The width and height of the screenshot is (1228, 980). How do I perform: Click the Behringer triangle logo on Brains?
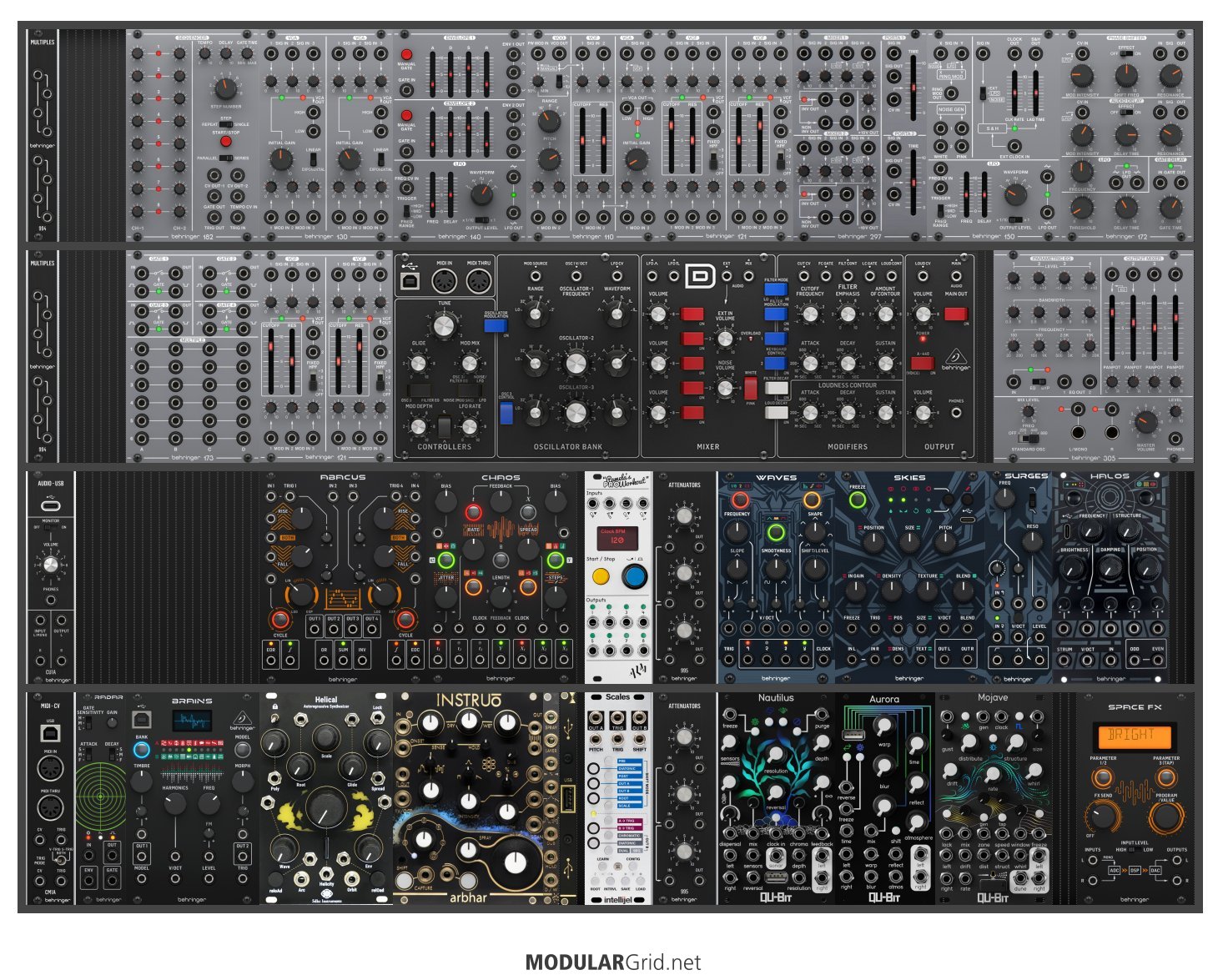pyautogui.click(x=242, y=716)
